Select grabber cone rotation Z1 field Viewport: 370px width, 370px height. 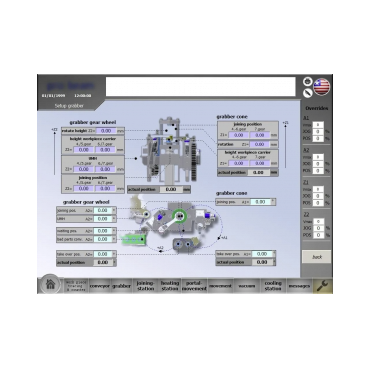pyautogui.click(x=259, y=145)
